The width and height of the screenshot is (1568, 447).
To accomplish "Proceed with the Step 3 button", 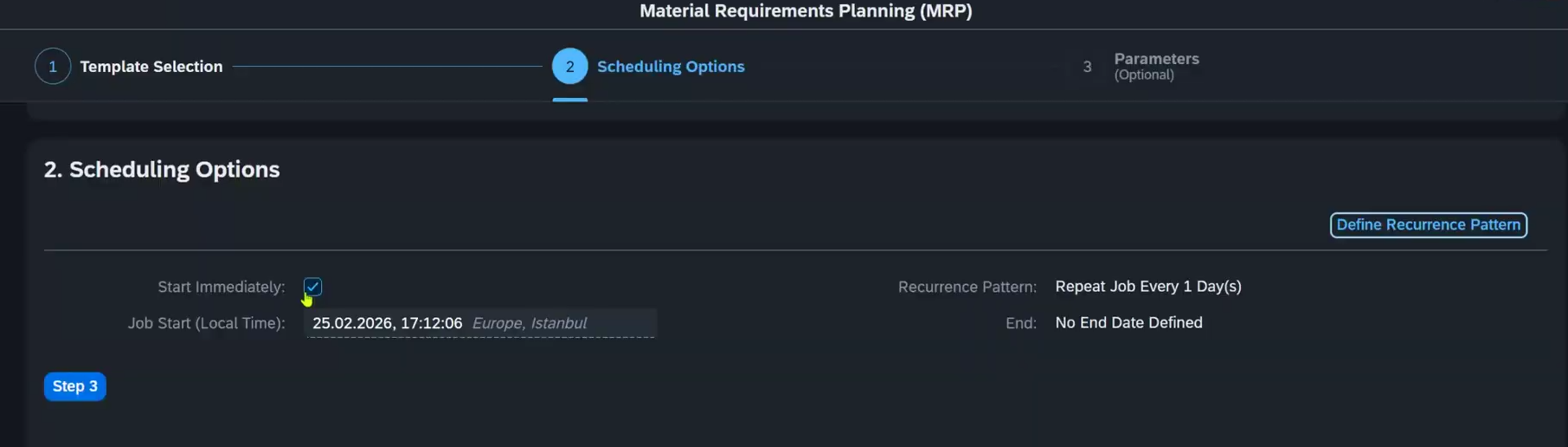I will click(x=75, y=386).
